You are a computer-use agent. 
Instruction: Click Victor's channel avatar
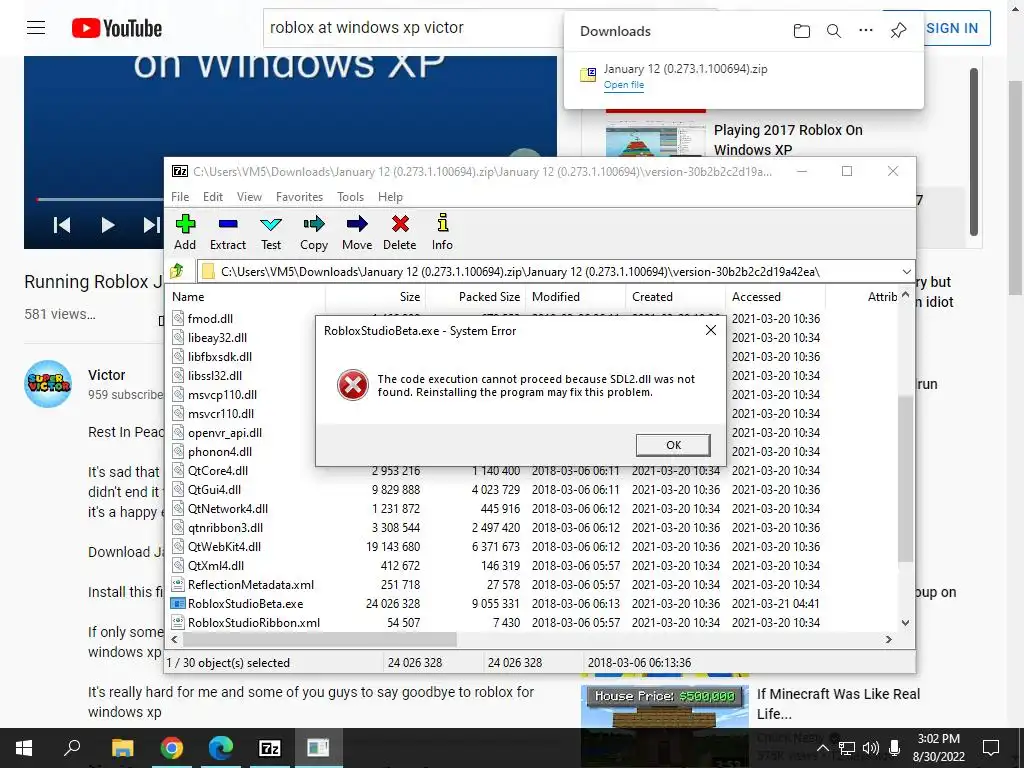(x=48, y=384)
